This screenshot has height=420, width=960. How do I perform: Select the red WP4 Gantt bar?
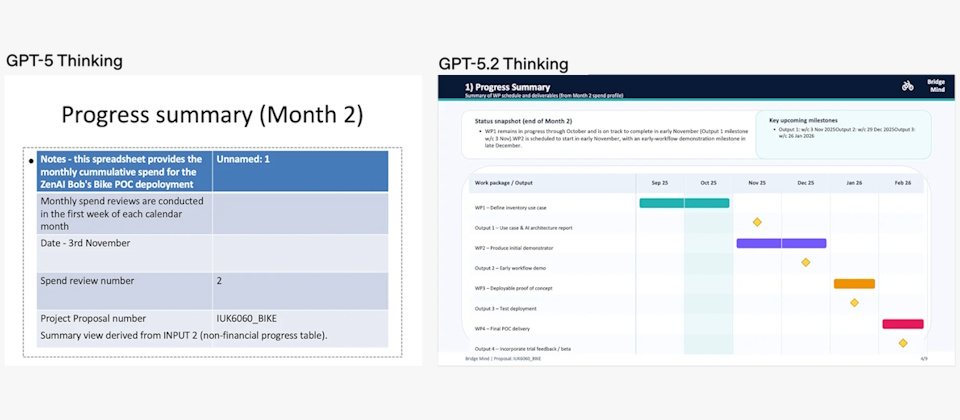(x=902, y=324)
